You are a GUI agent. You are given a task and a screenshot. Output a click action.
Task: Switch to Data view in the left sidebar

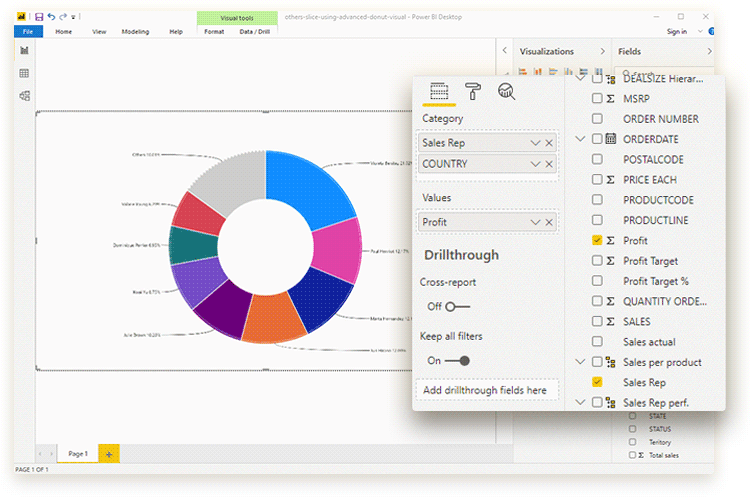(x=24, y=73)
